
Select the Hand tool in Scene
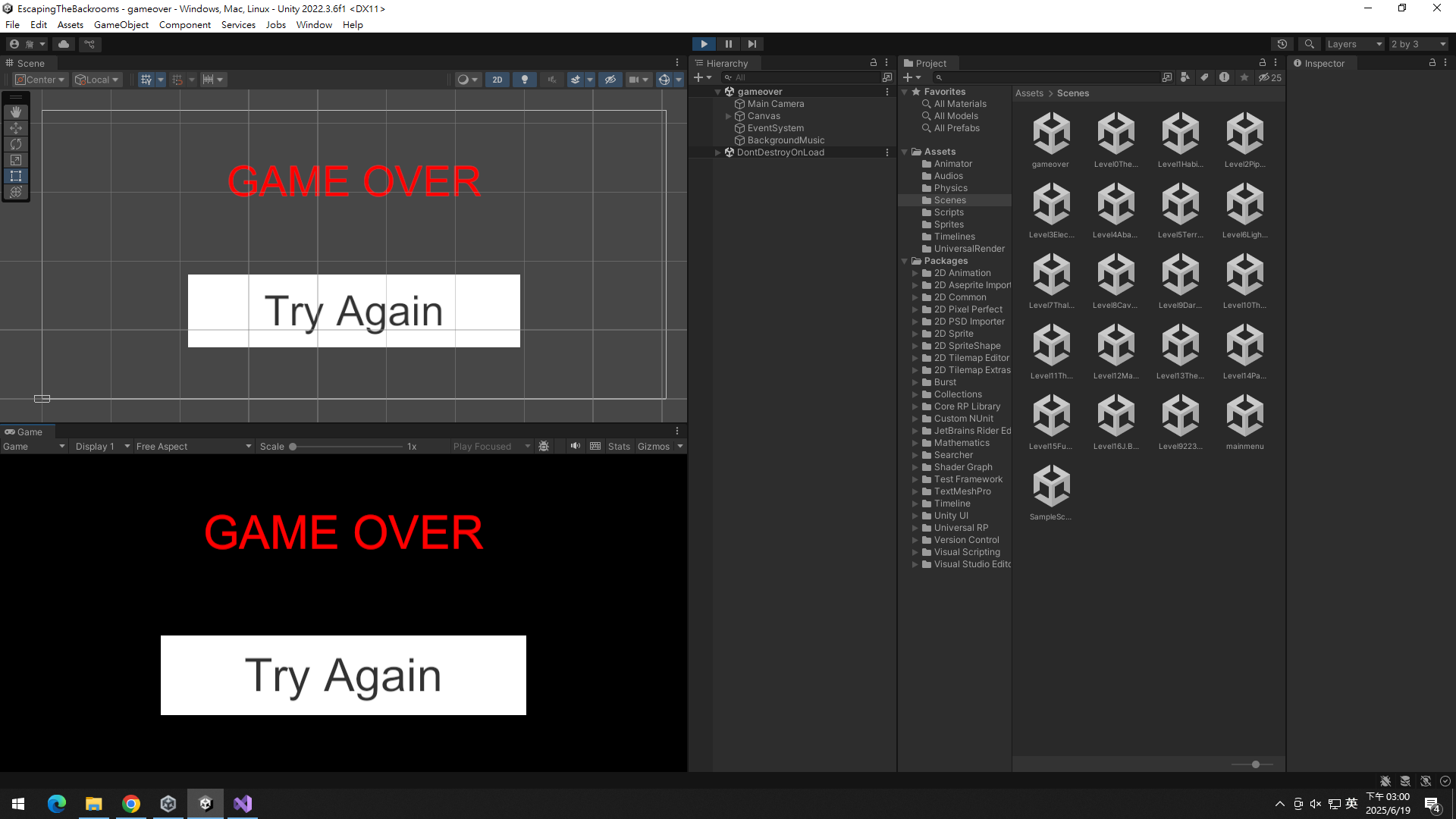click(16, 112)
